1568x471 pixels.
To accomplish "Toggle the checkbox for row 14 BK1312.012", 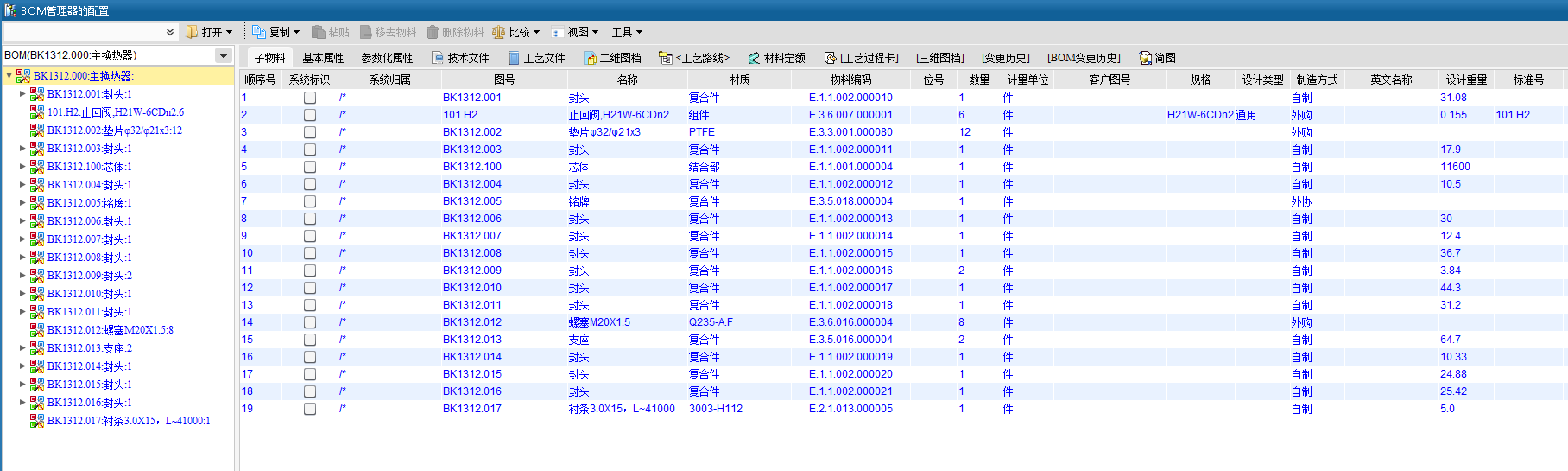I will [310, 322].
